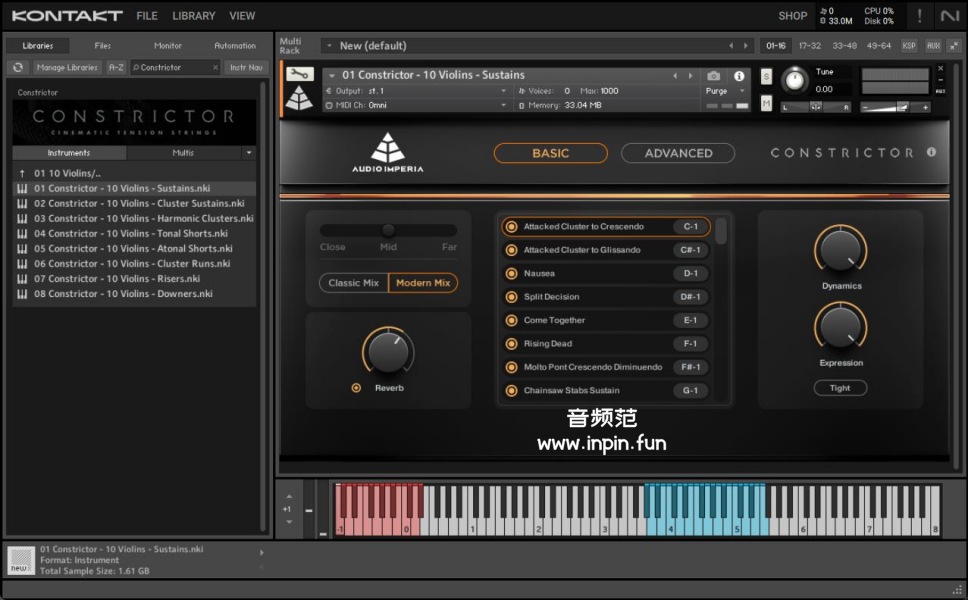
Task: Toggle the Reverb power button
Action: (356, 388)
